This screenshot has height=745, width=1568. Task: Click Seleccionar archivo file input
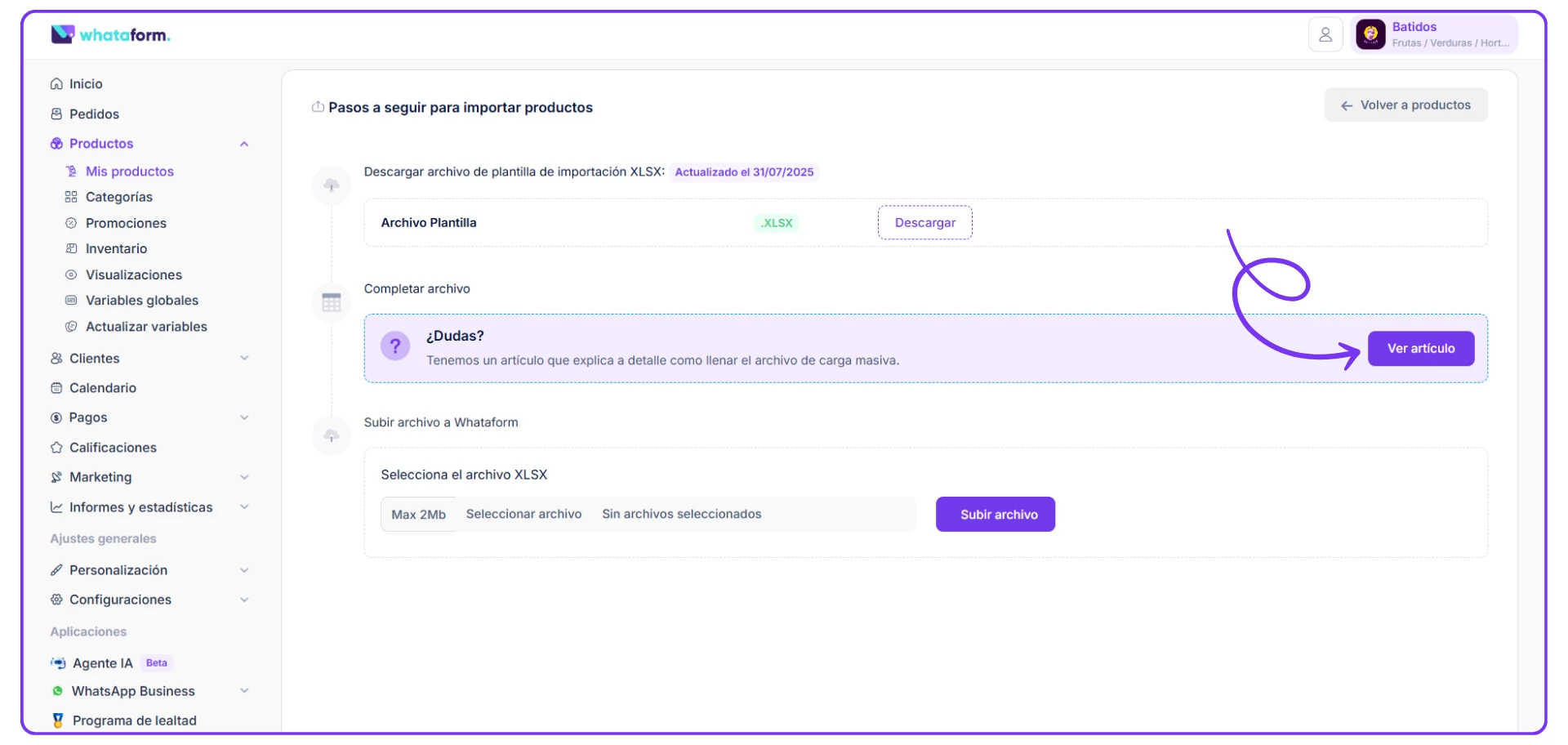point(523,515)
